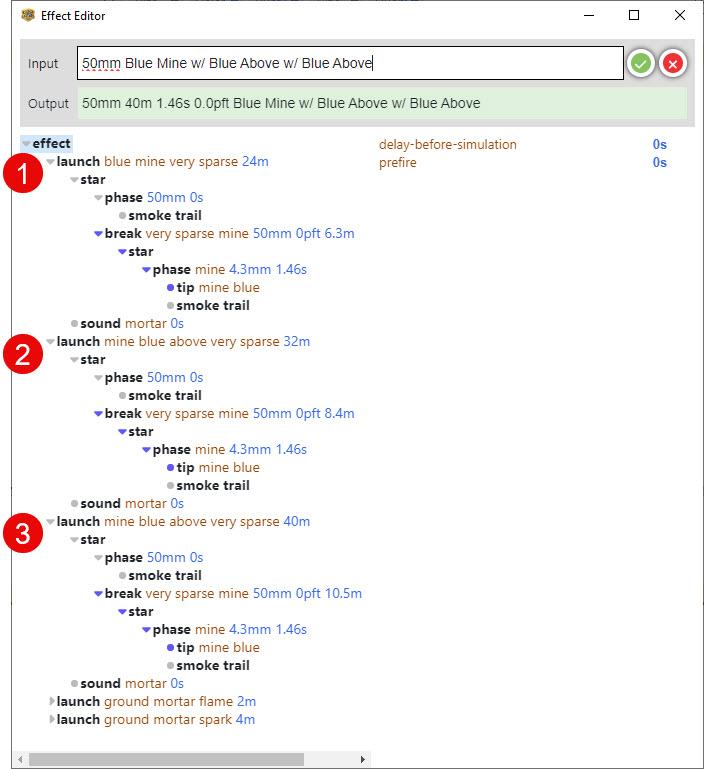Click red numbered marker 1
Screen dimensions: 704x769
click(x=22, y=174)
